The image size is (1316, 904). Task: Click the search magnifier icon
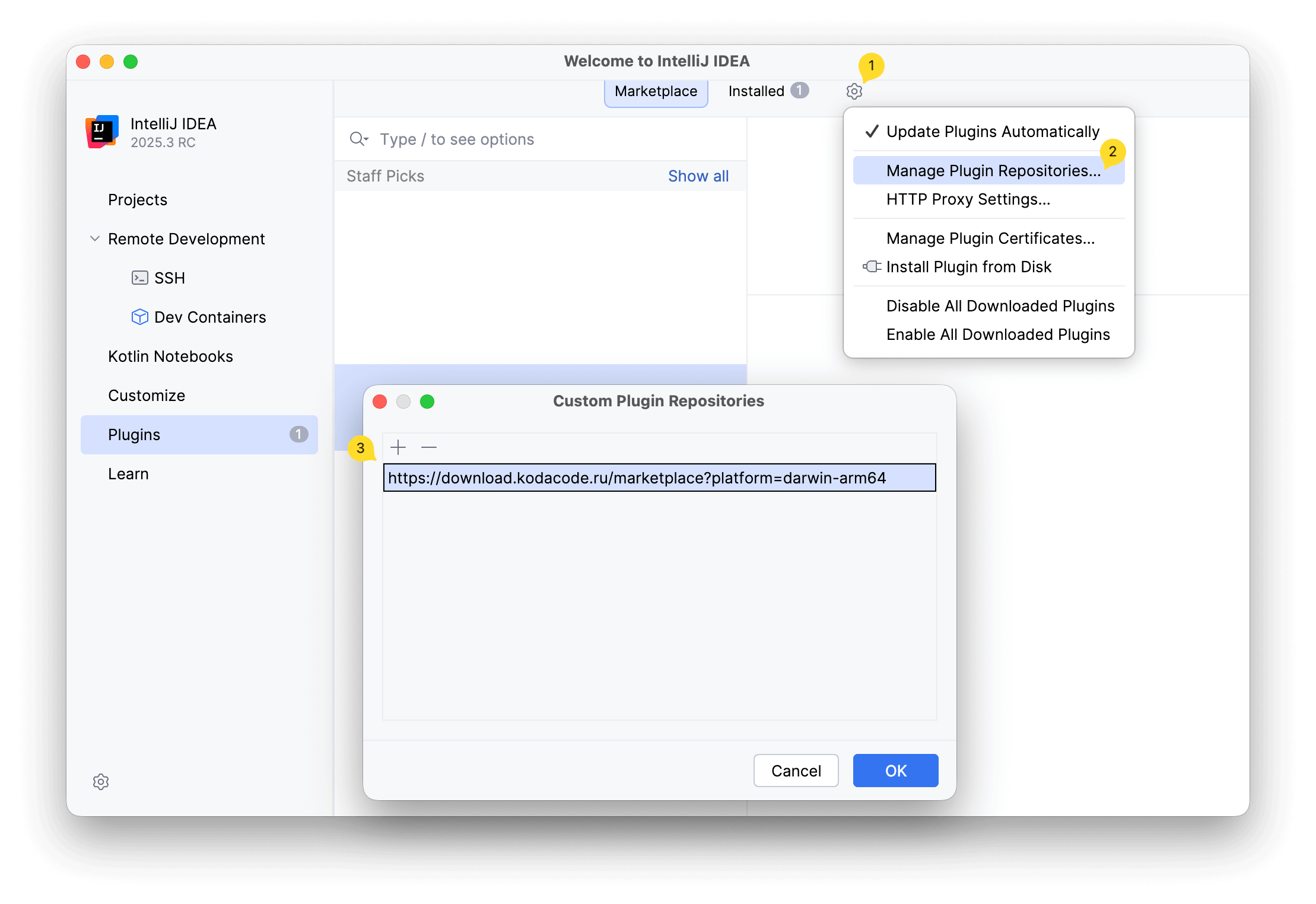point(358,139)
